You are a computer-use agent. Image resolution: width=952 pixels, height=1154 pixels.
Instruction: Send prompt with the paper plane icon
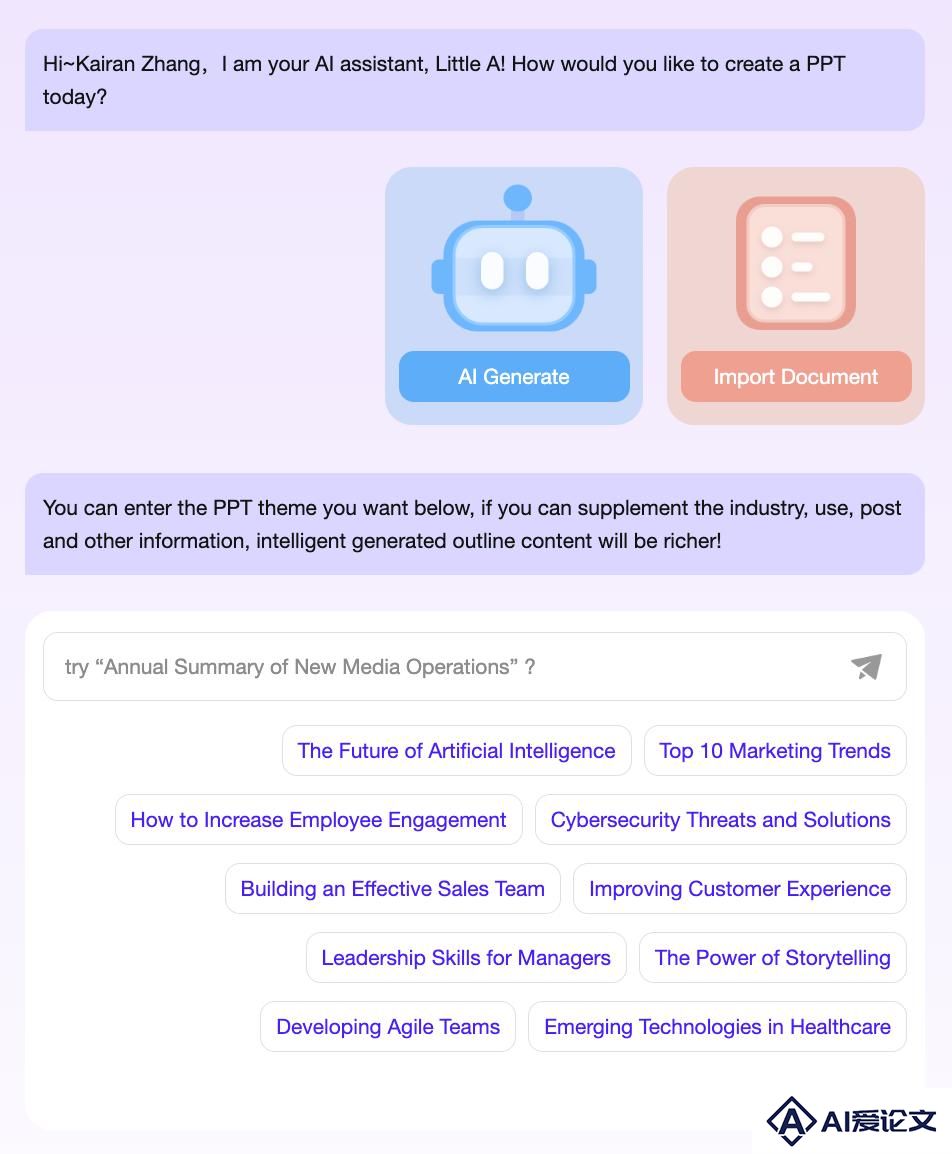[x=866, y=667]
